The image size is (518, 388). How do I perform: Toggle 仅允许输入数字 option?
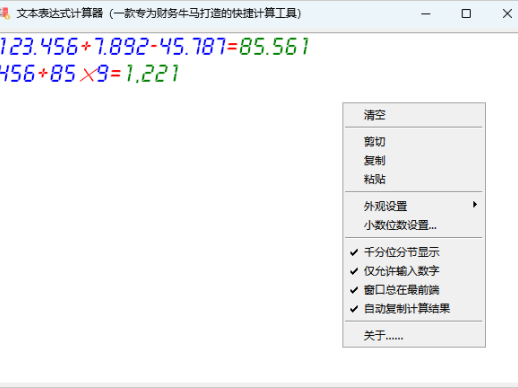(414, 271)
